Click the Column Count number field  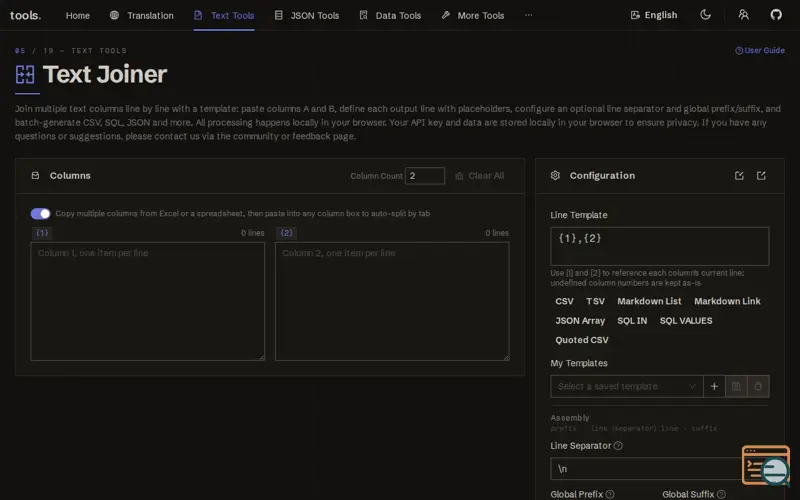coord(425,176)
